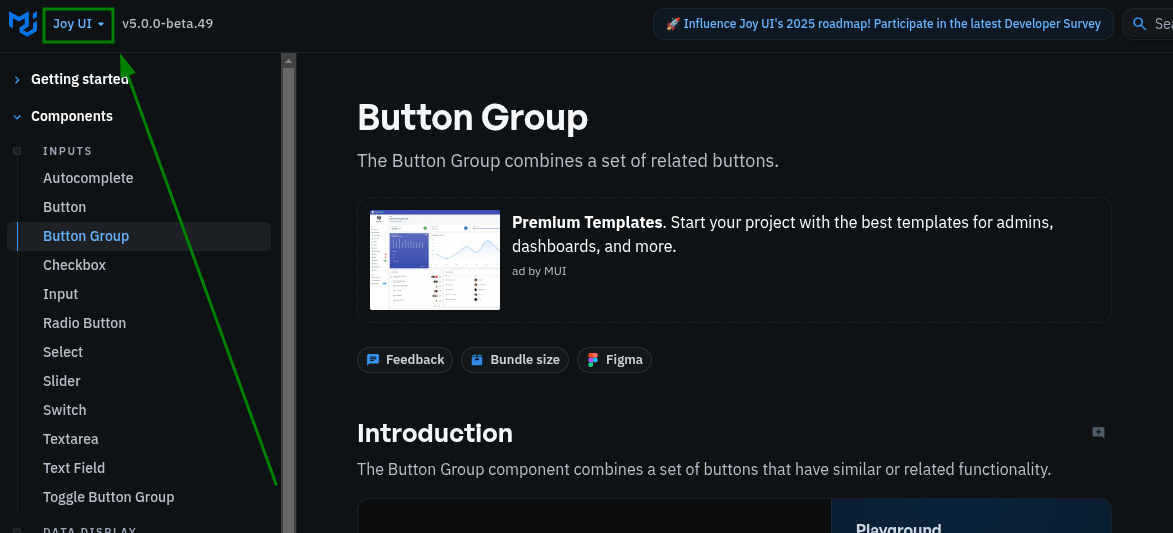Click the Figma logo icon

[593, 360]
